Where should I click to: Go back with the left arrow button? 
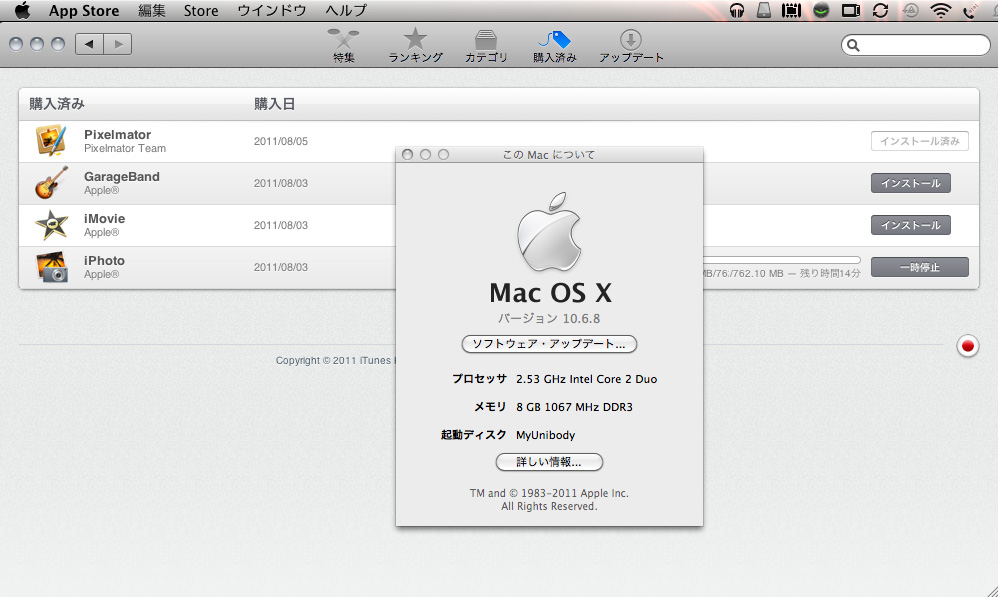pyautogui.click(x=89, y=44)
